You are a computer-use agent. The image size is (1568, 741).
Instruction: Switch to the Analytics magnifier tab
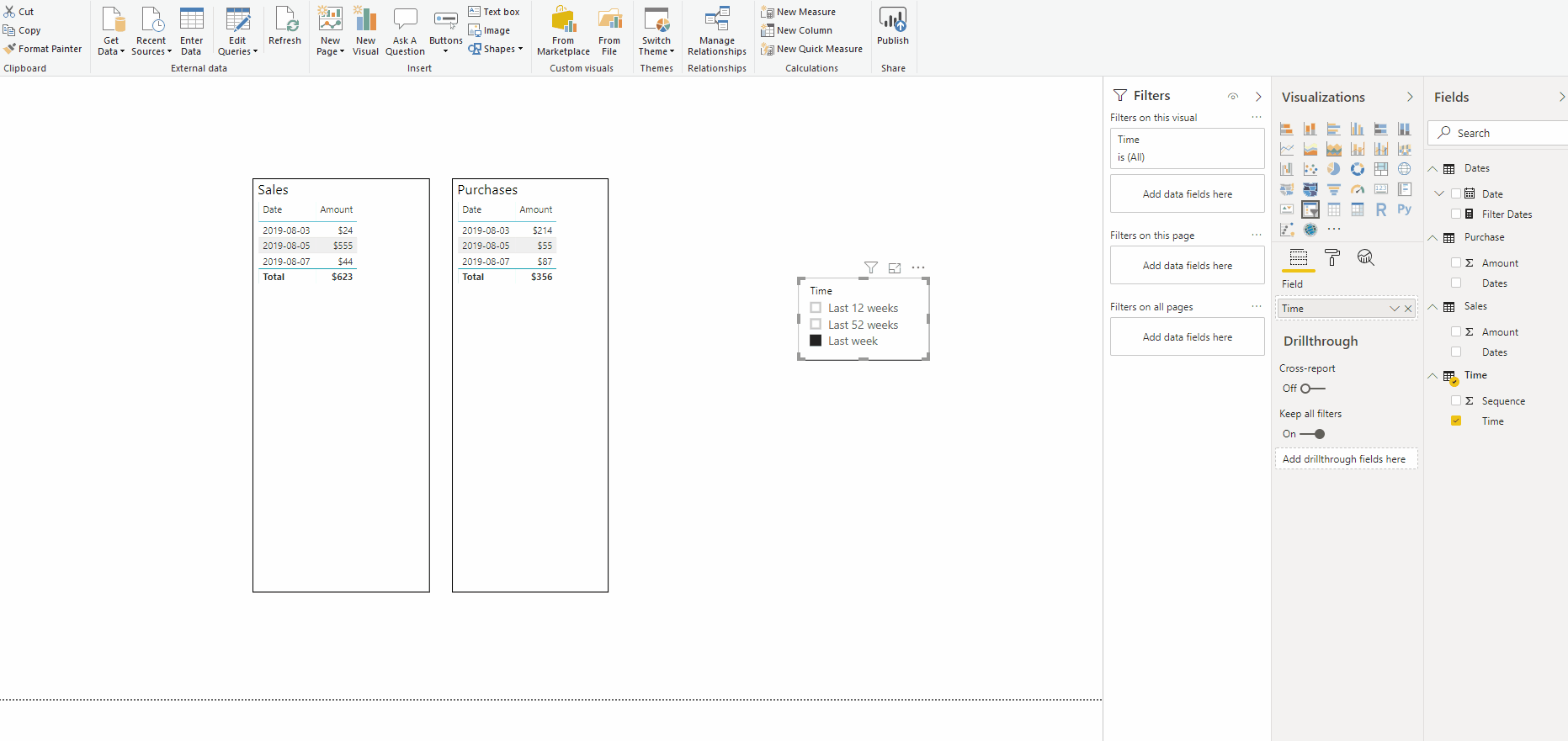1366,257
